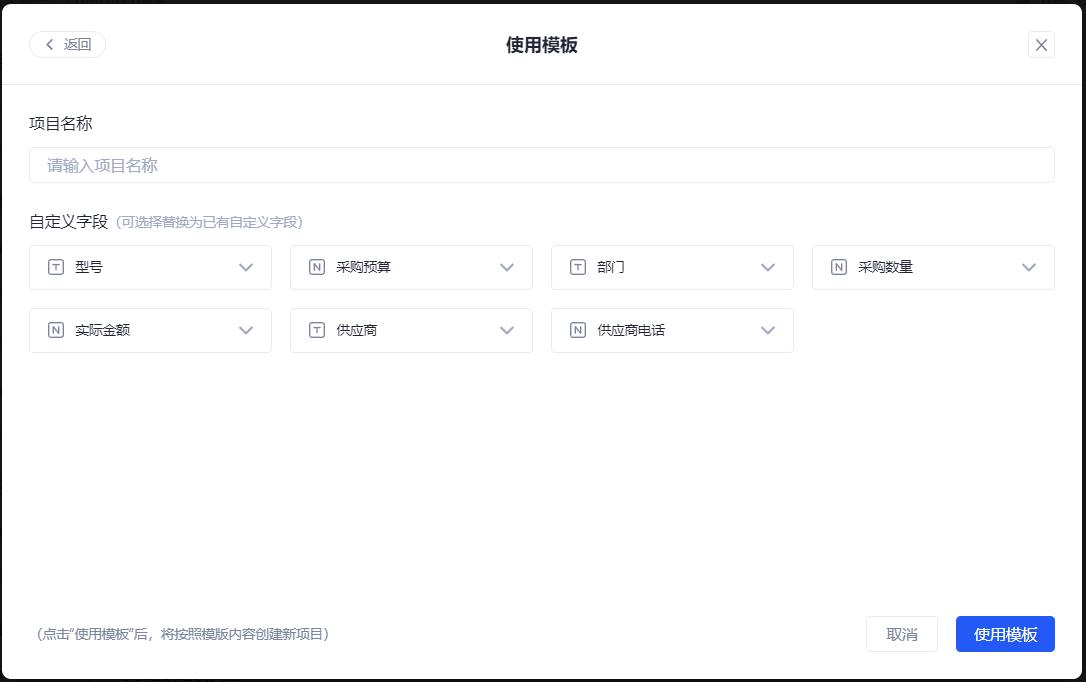Open the 部门 field dropdown
Image resolution: width=1086 pixels, height=682 pixels.
point(767,267)
